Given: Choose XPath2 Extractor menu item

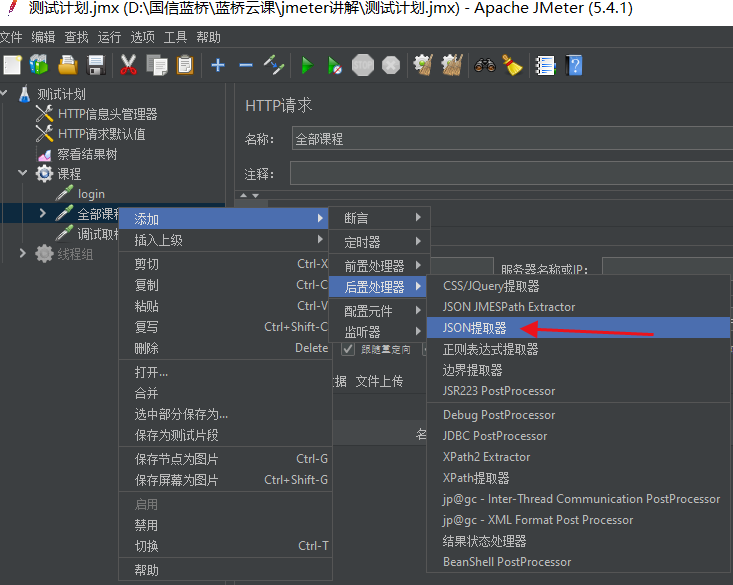Looking at the screenshot, I should tap(578, 457).
